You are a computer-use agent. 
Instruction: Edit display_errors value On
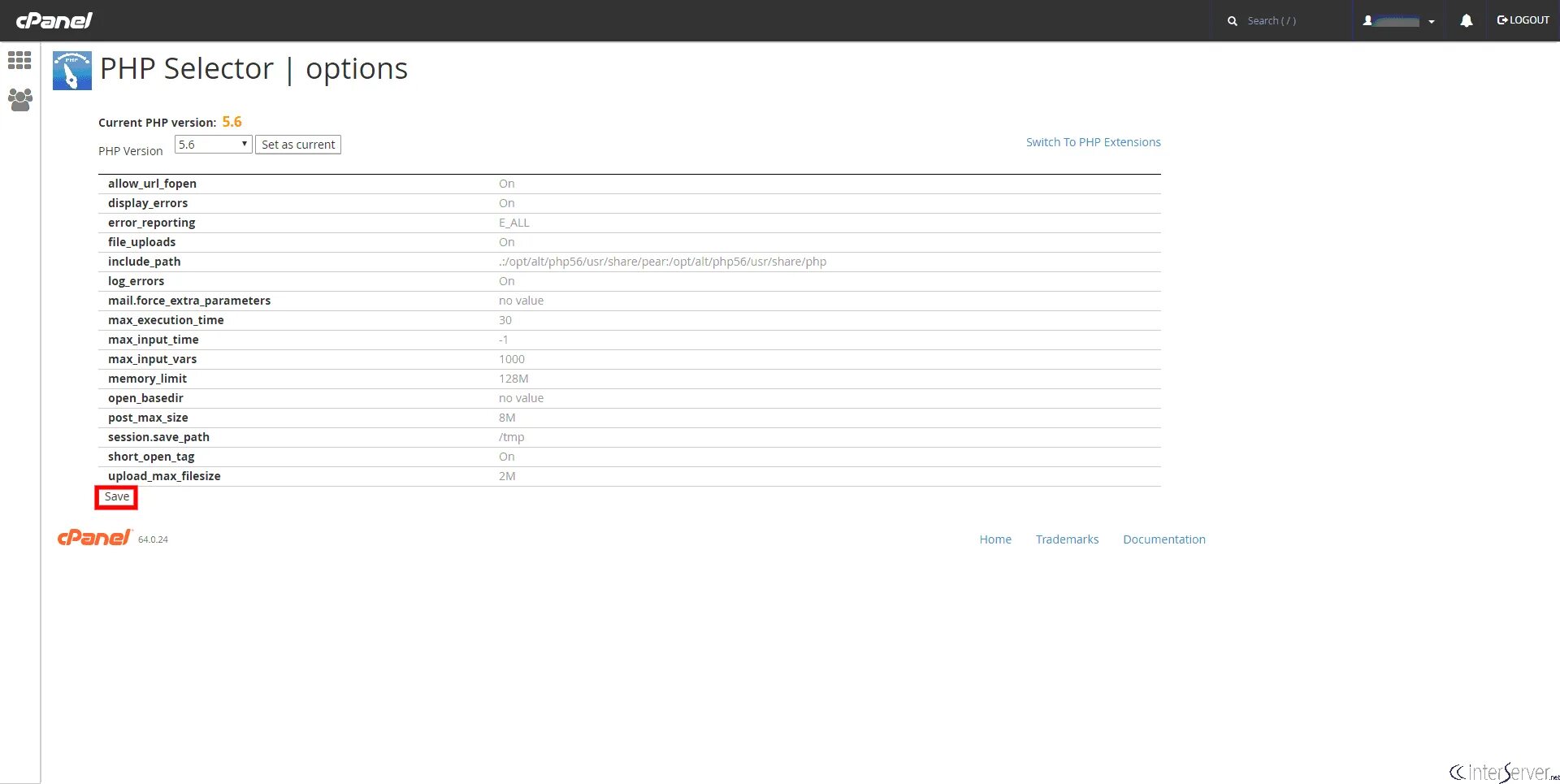pyautogui.click(x=507, y=203)
